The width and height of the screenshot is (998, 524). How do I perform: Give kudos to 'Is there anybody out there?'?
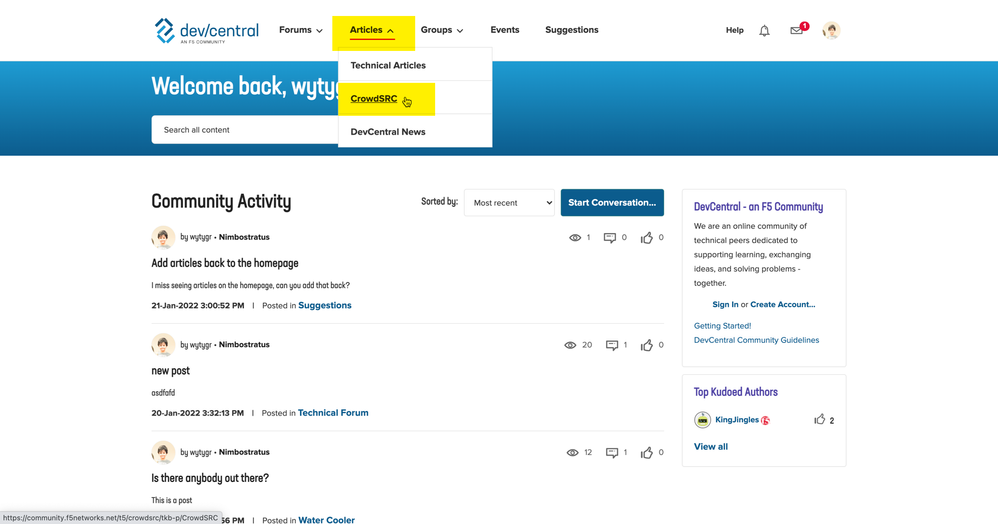[647, 453]
